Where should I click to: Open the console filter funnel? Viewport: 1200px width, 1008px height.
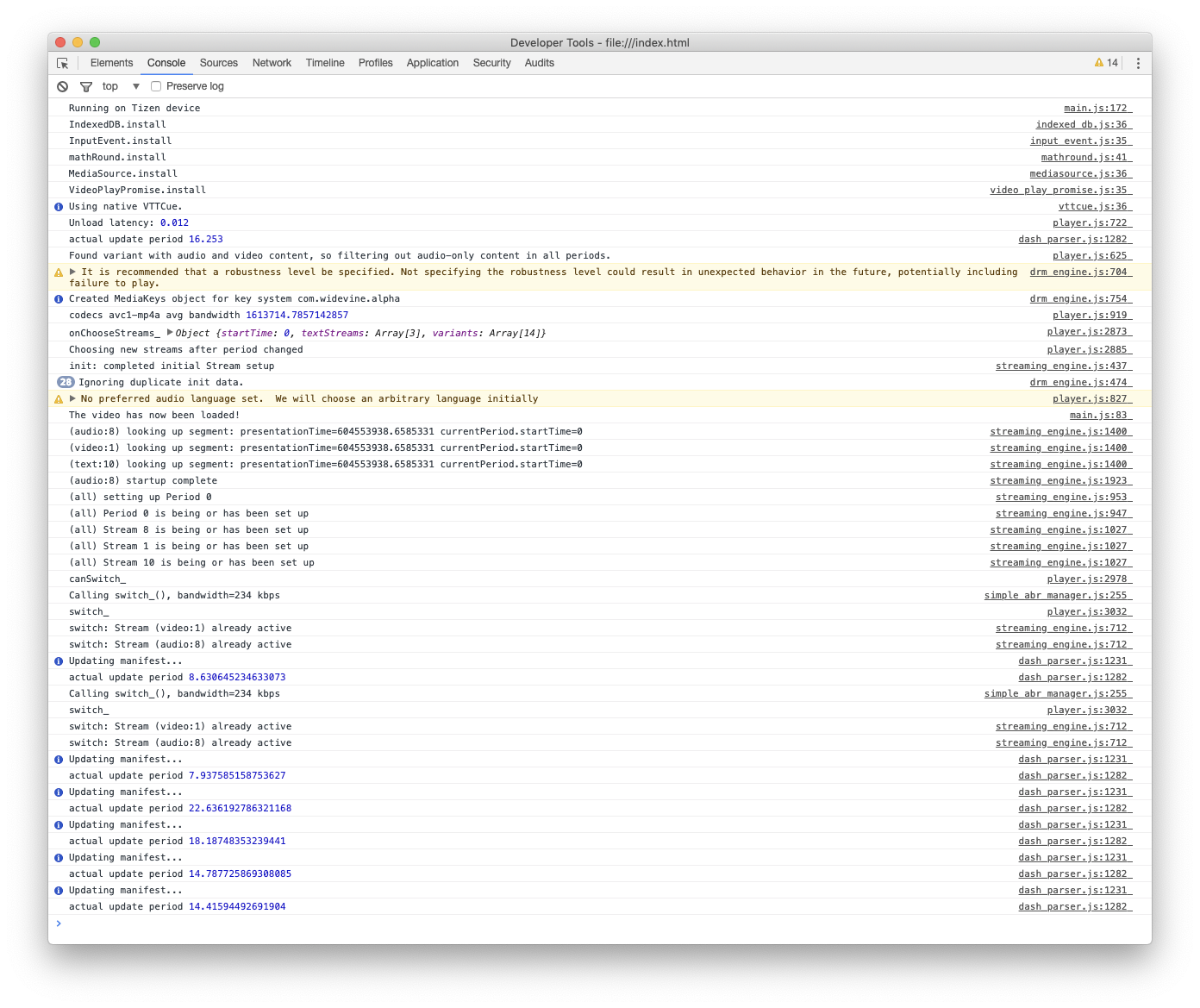[x=86, y=86]
